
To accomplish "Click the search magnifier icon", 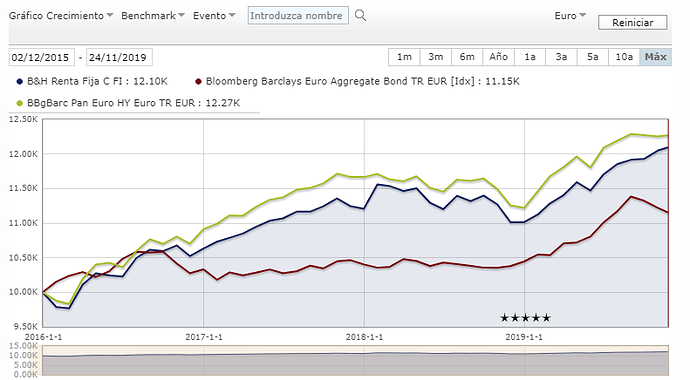I will [x=360, y=16].
